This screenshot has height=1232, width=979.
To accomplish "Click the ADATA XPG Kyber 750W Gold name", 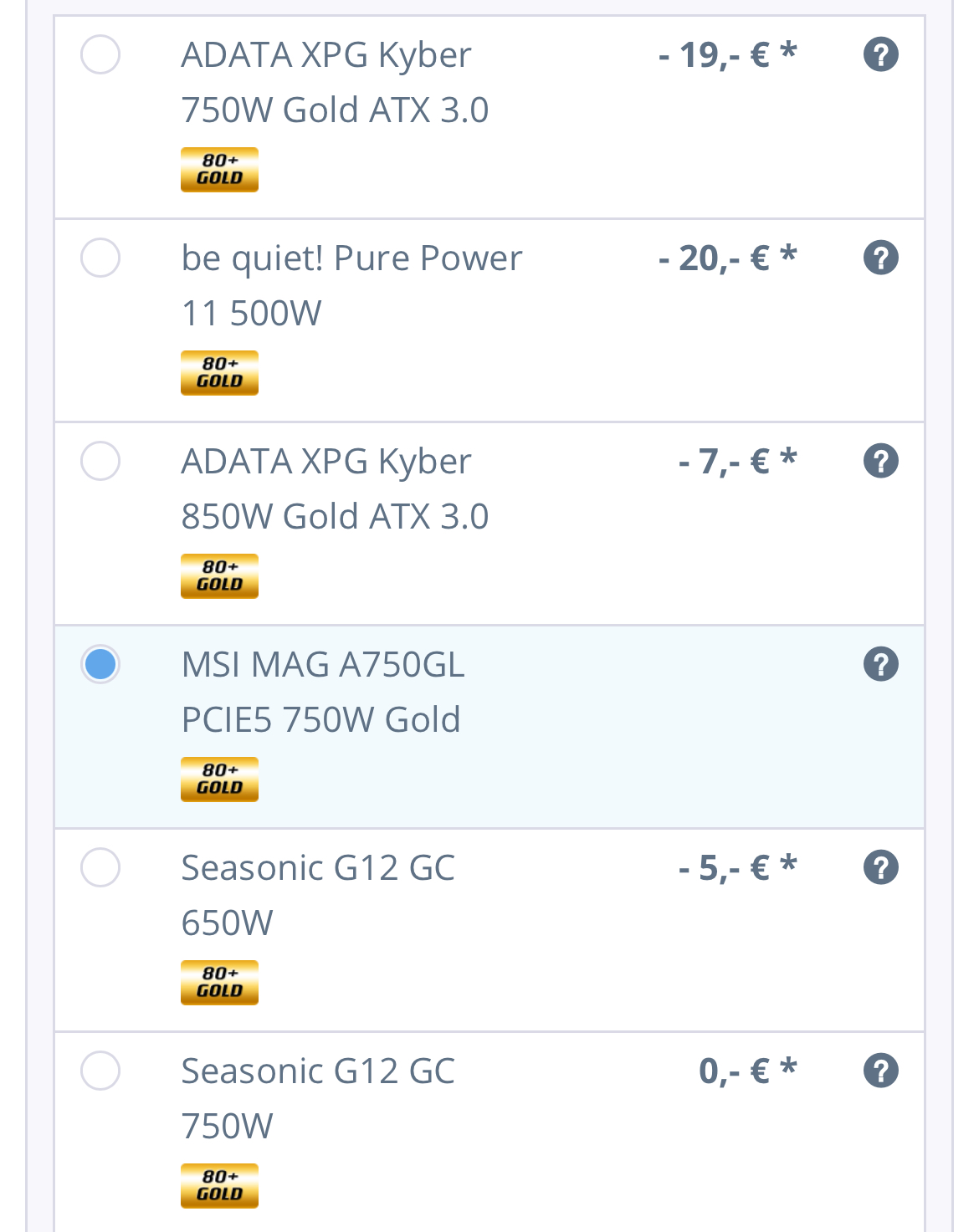I will click(x=335, y=82).
